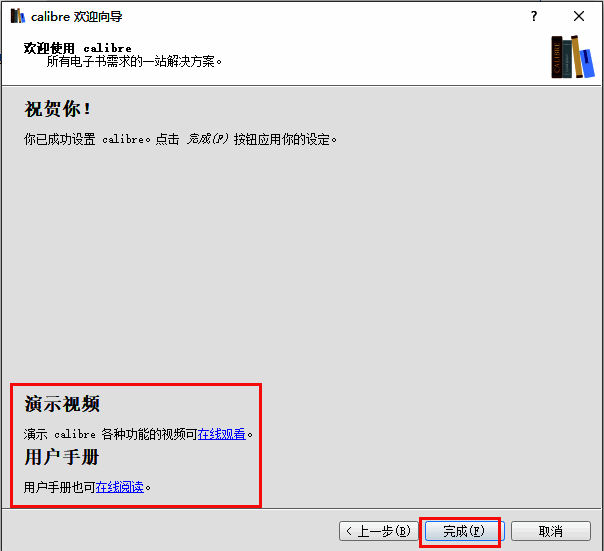Viewport: 604px width, 551px height.
Task: Click the 完成(F) finish button
Action: click(x=465, y=531)
